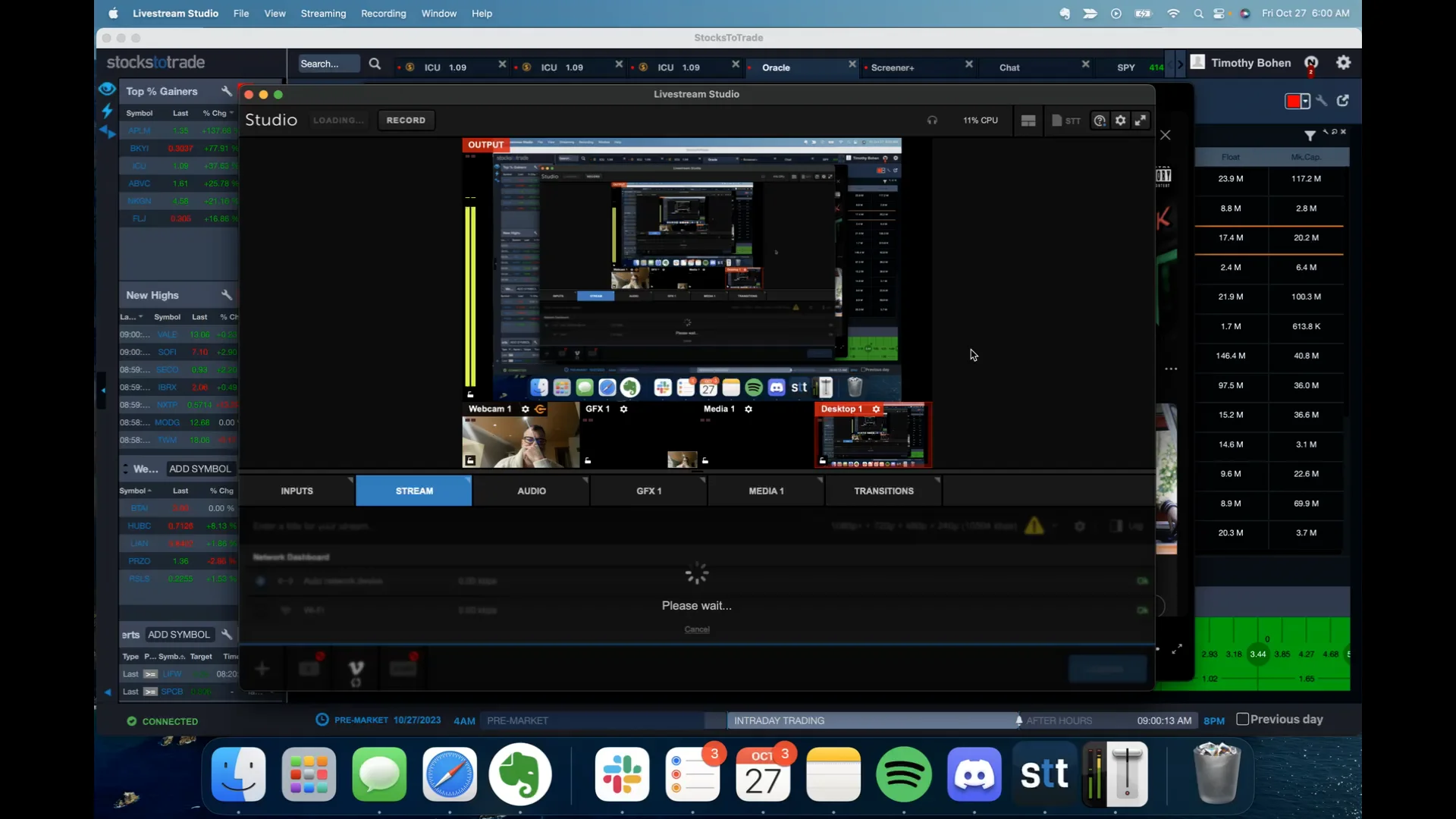Open Webcam 1 source settings gear
1456x819 pixels.
coord(525,409)
